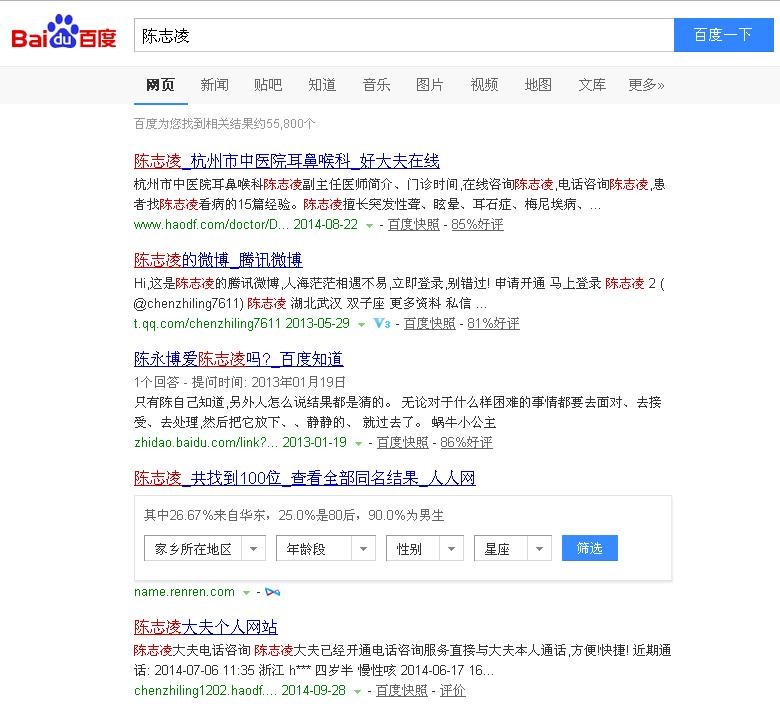
Task: Go to the 知道 tab
Action: click(322, 85)
